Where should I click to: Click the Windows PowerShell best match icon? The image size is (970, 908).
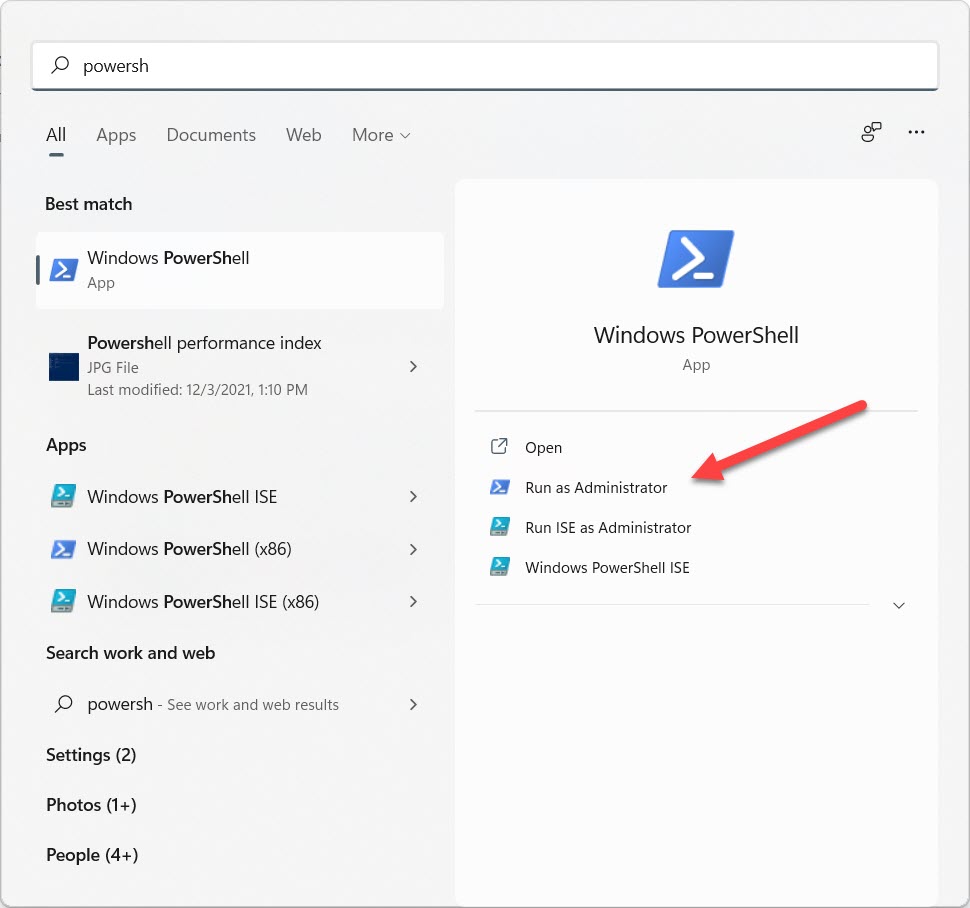pyautogui.click(x=64, y=270)
